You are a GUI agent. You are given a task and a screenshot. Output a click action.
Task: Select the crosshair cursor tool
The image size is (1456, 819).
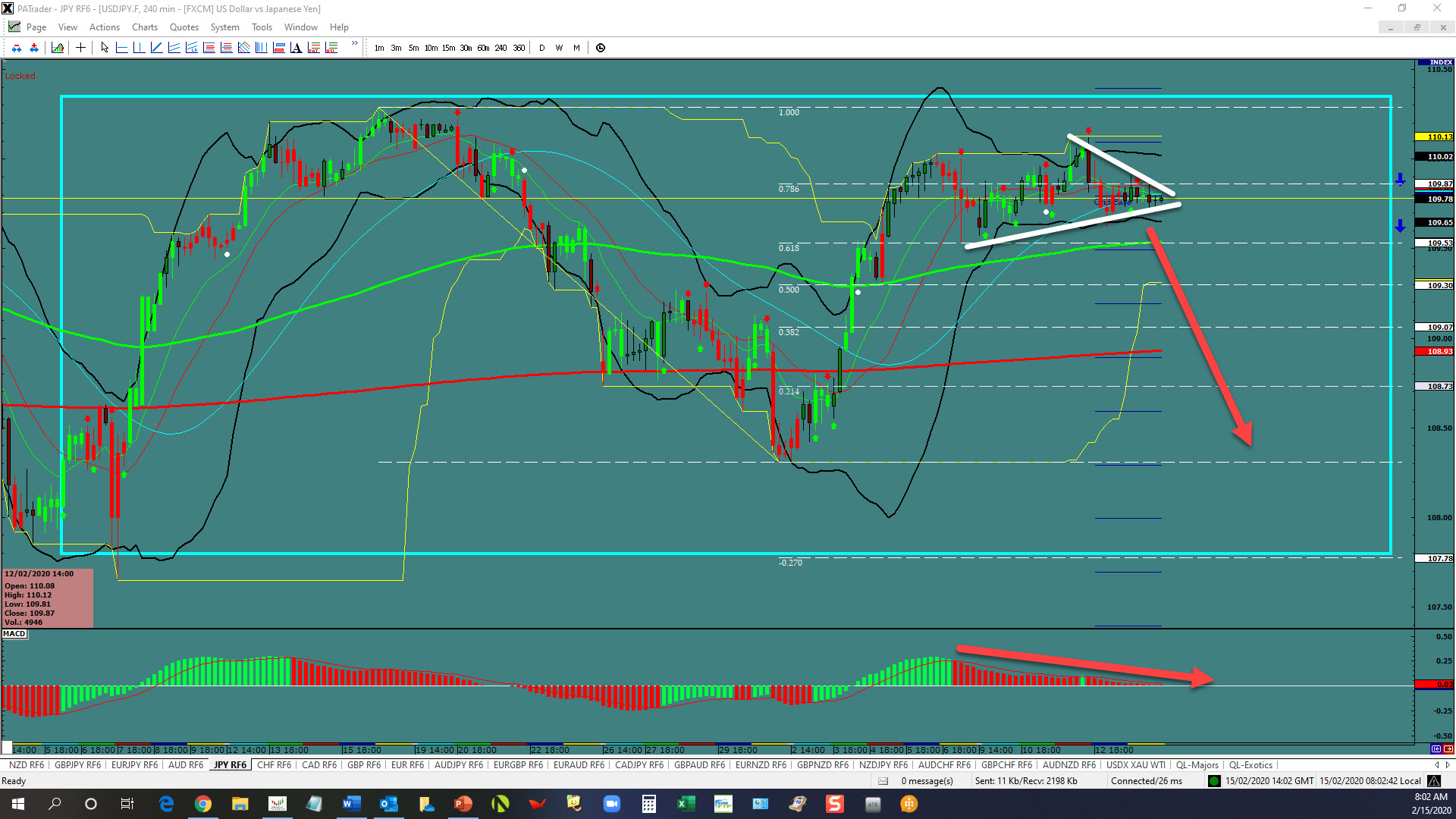[x=80, y=48]
